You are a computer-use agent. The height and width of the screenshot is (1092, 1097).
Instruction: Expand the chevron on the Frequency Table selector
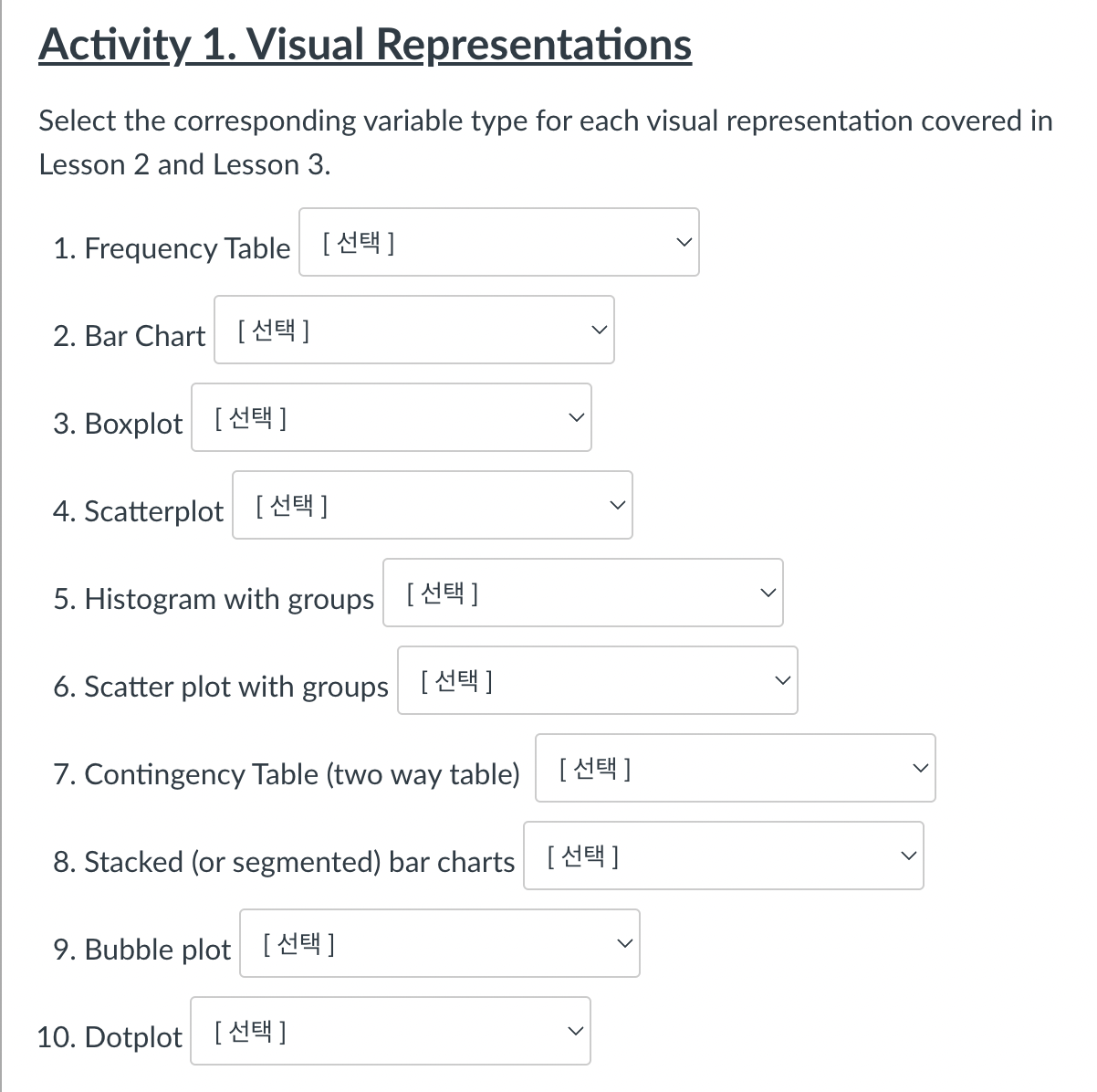click(x=684, y=241)
